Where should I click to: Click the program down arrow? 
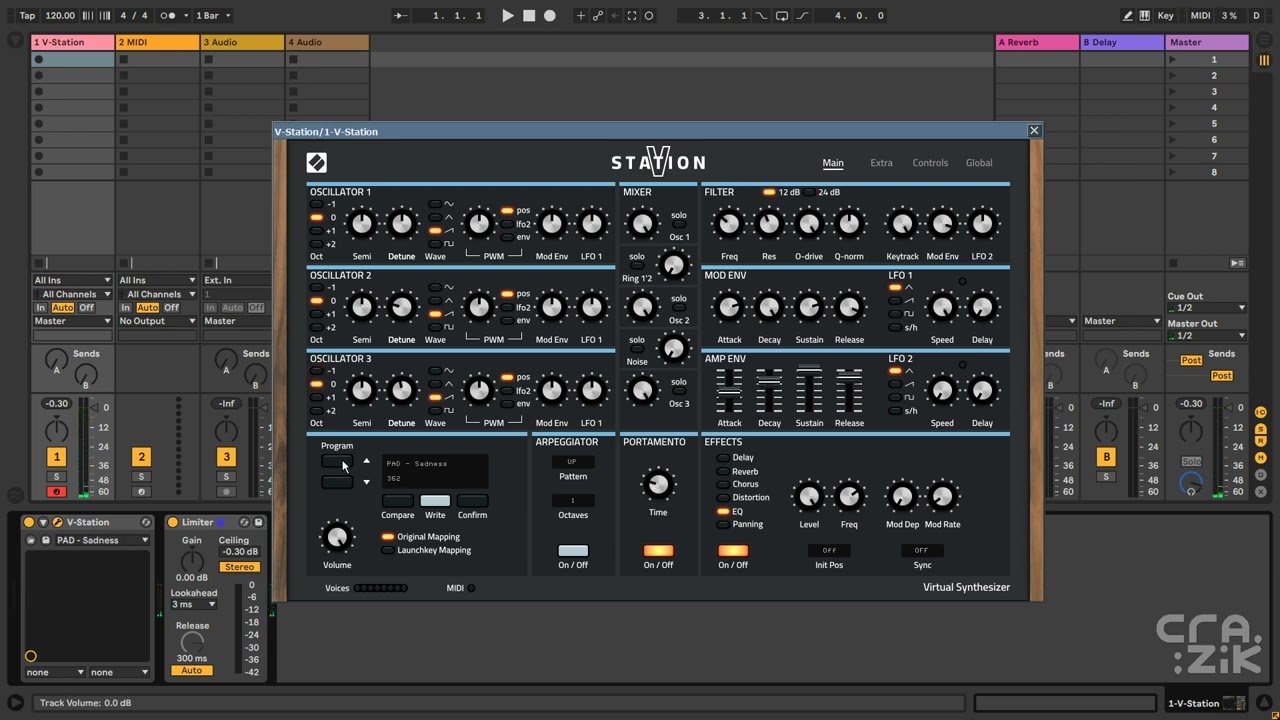pos(366,482)
